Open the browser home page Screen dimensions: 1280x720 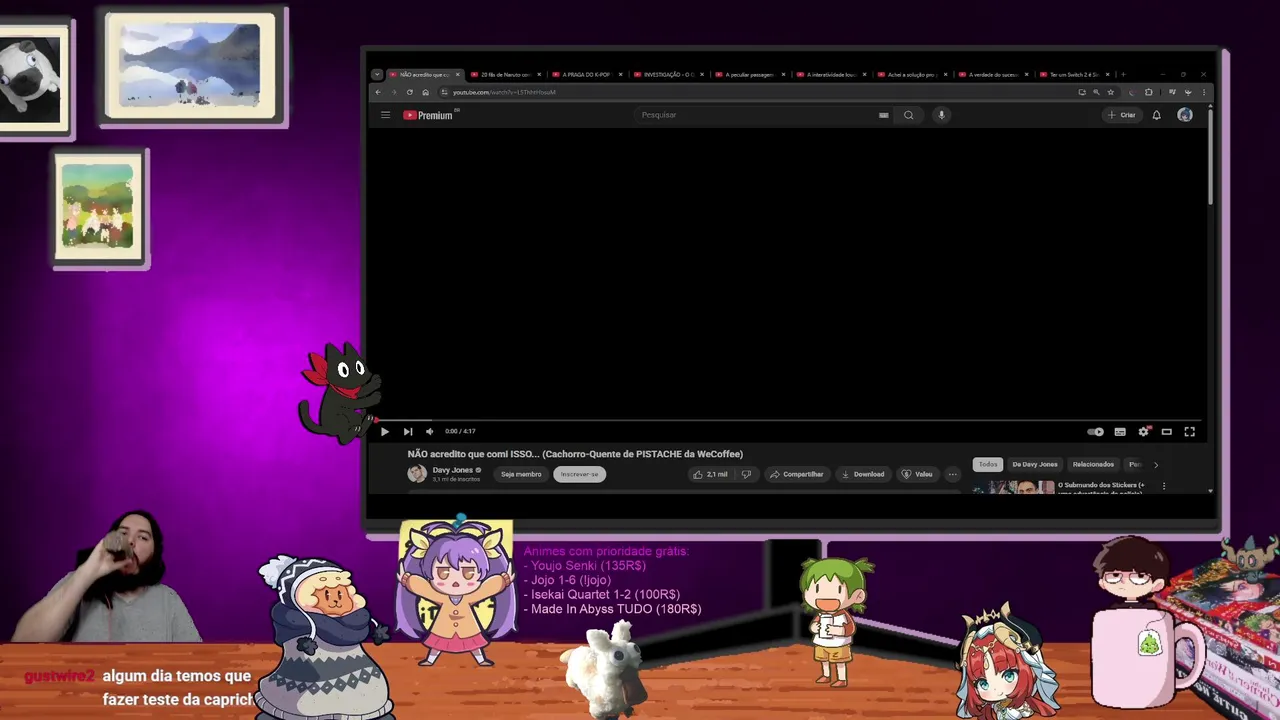425,92
